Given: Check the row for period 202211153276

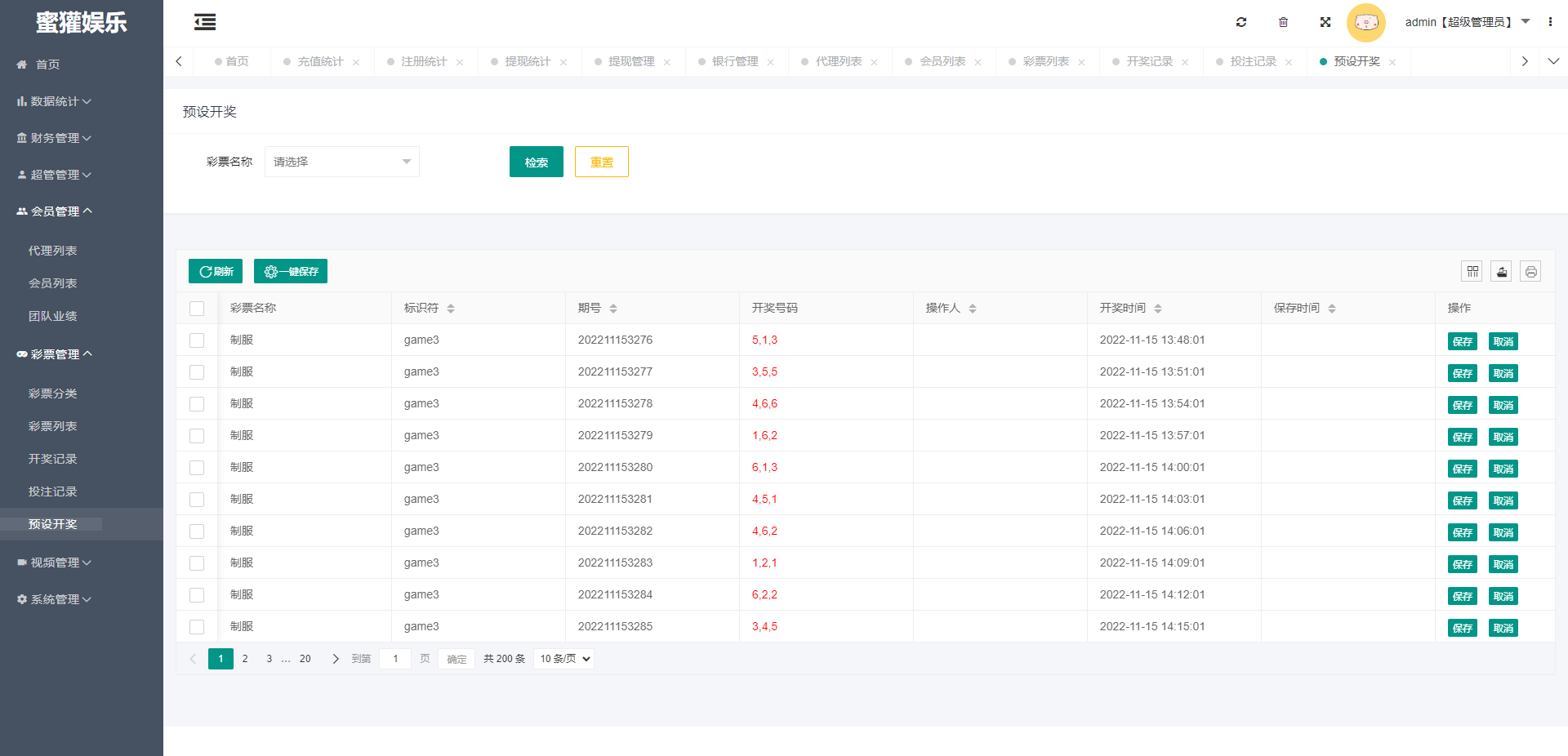Looking at the screenshot, I should click(x=197, y=340).
